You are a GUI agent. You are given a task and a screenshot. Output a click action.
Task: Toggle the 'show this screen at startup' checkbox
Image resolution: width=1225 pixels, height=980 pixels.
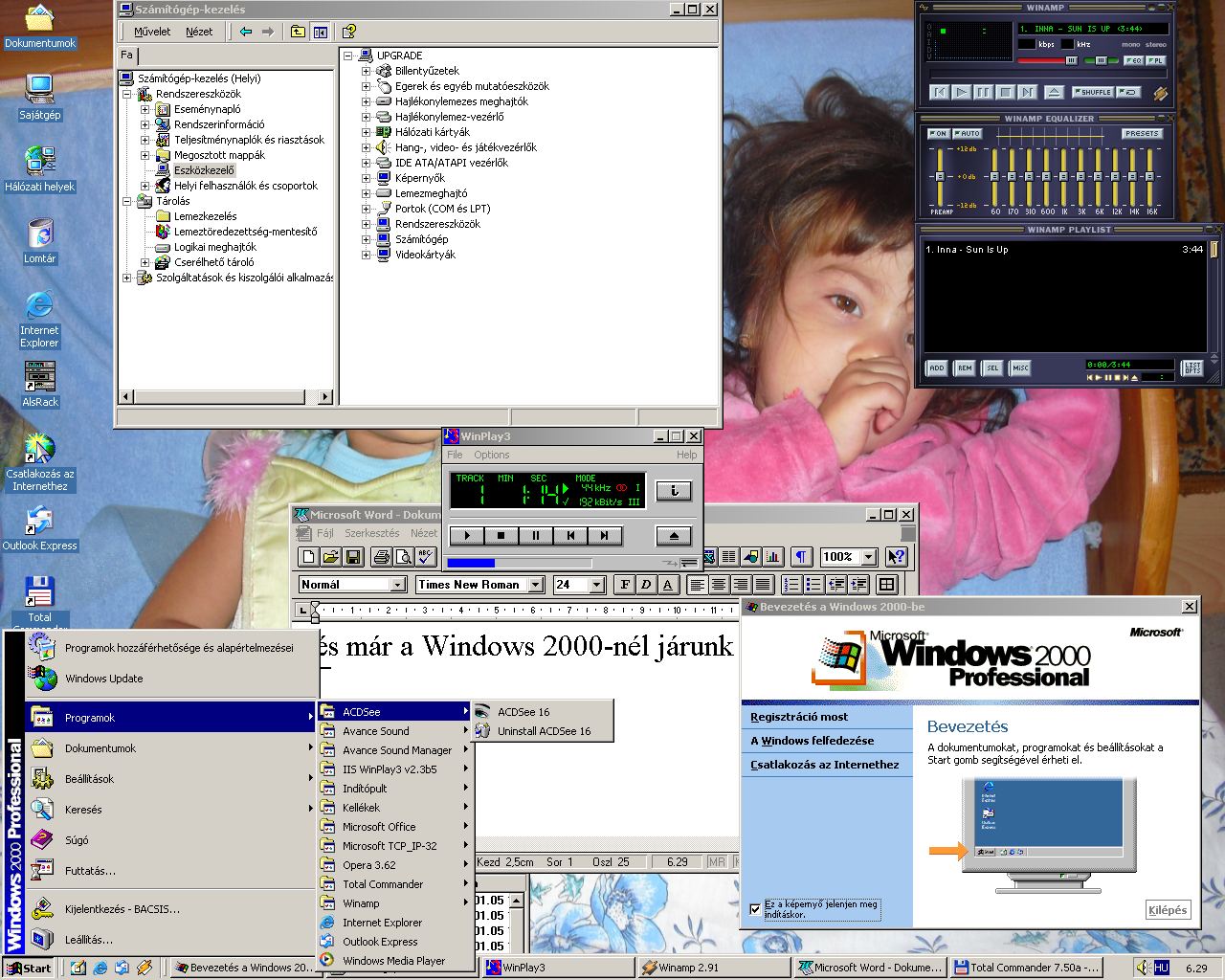[x=756, y=909]
